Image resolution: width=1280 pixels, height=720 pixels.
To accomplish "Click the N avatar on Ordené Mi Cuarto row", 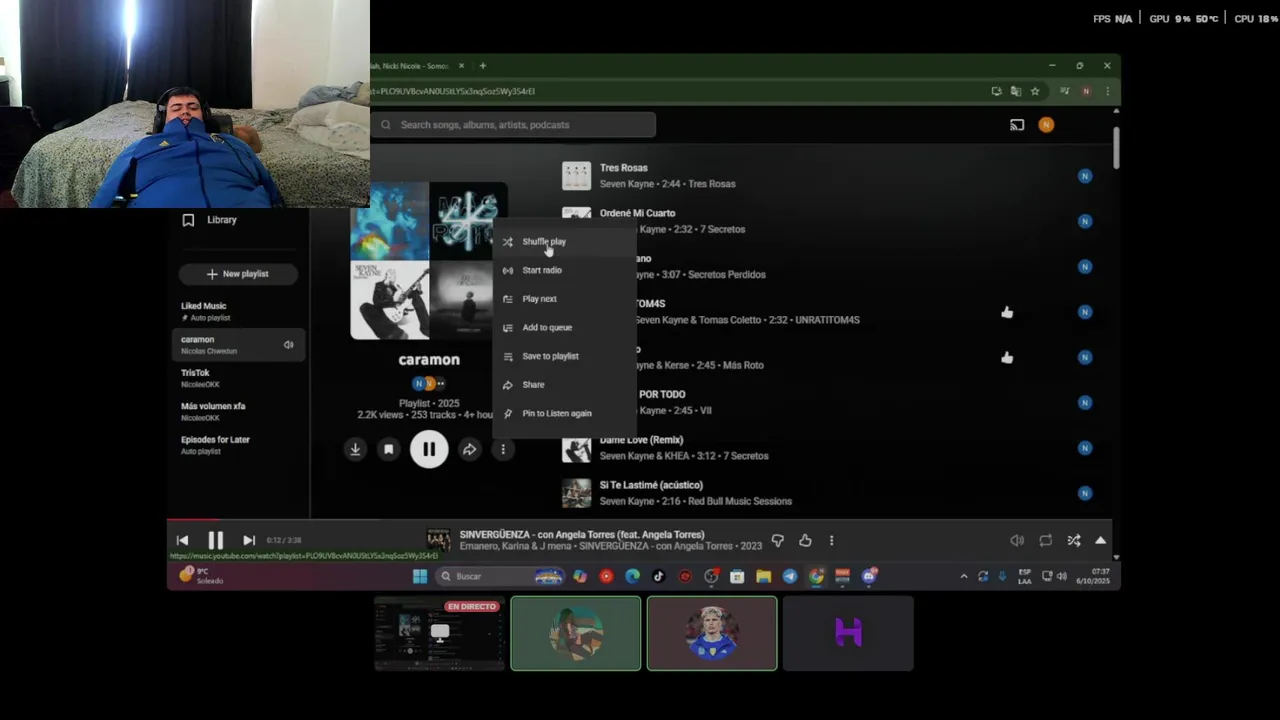I will pos(1085,221).
